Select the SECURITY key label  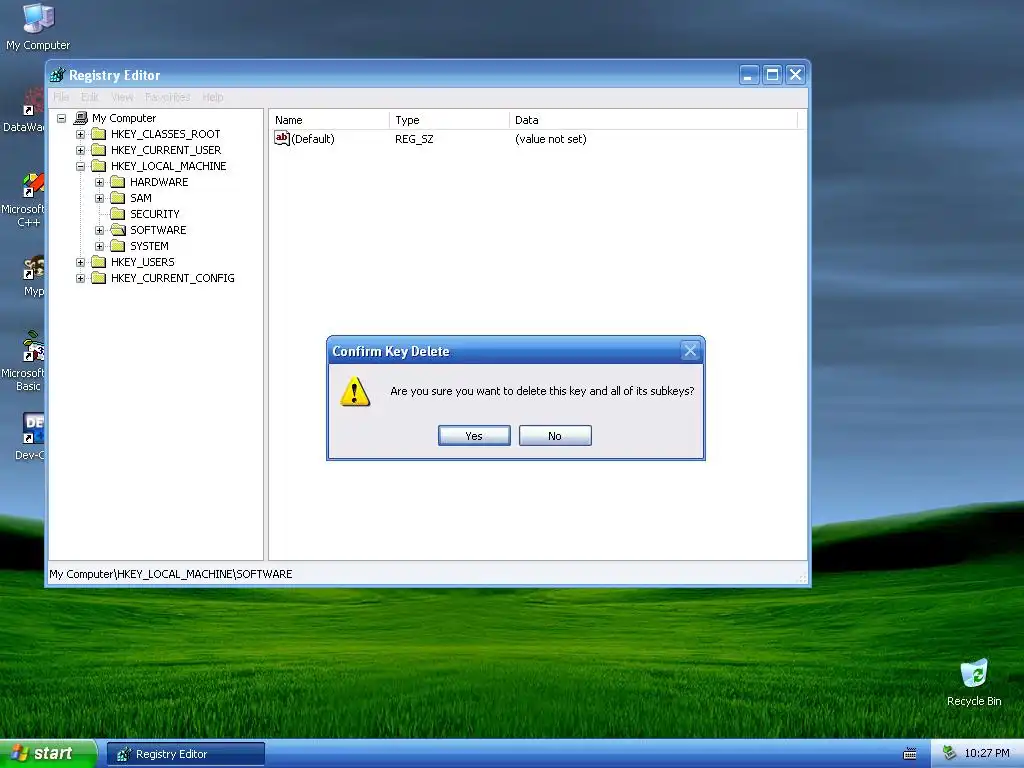coord(154,214)
